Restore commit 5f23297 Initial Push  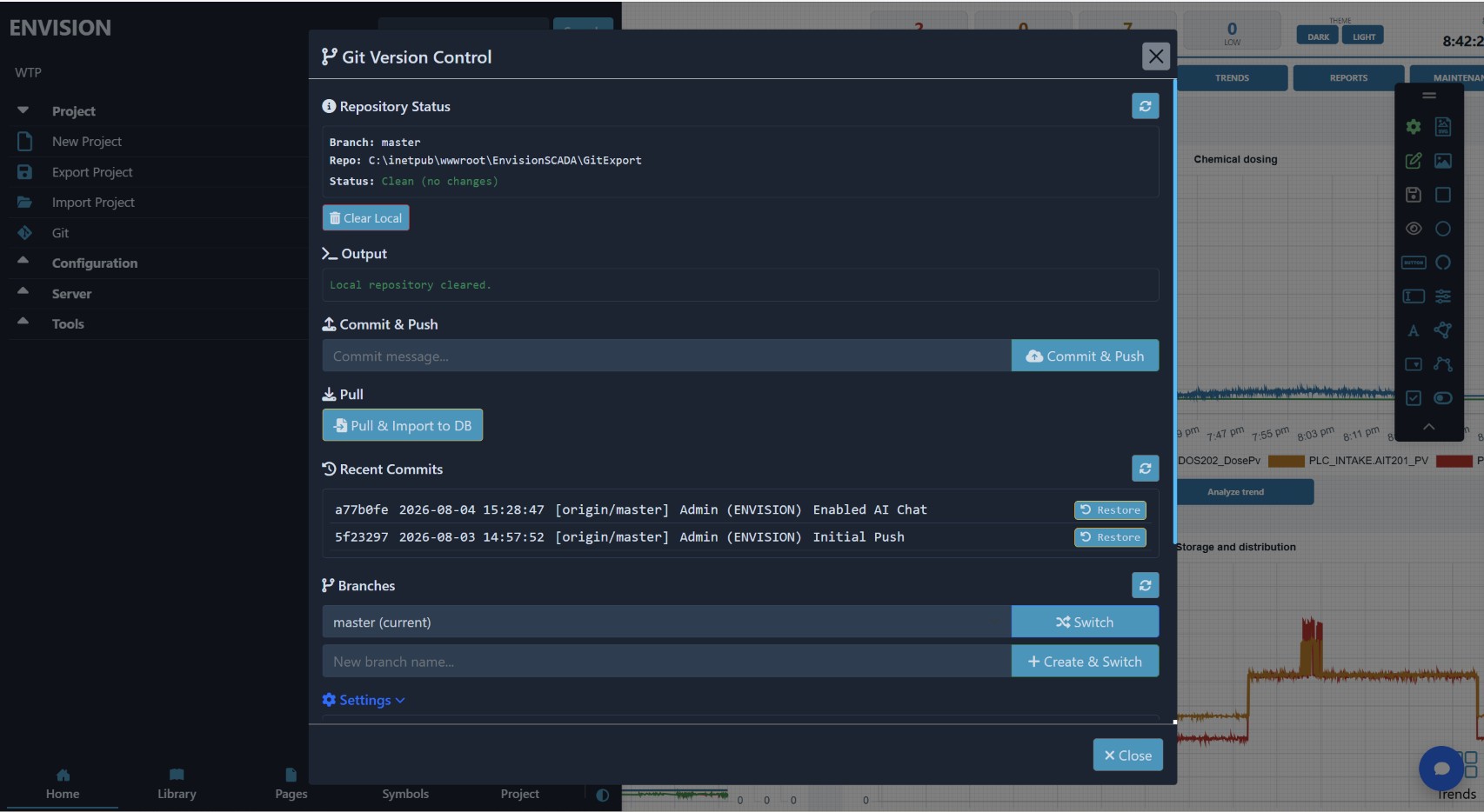1110,537
